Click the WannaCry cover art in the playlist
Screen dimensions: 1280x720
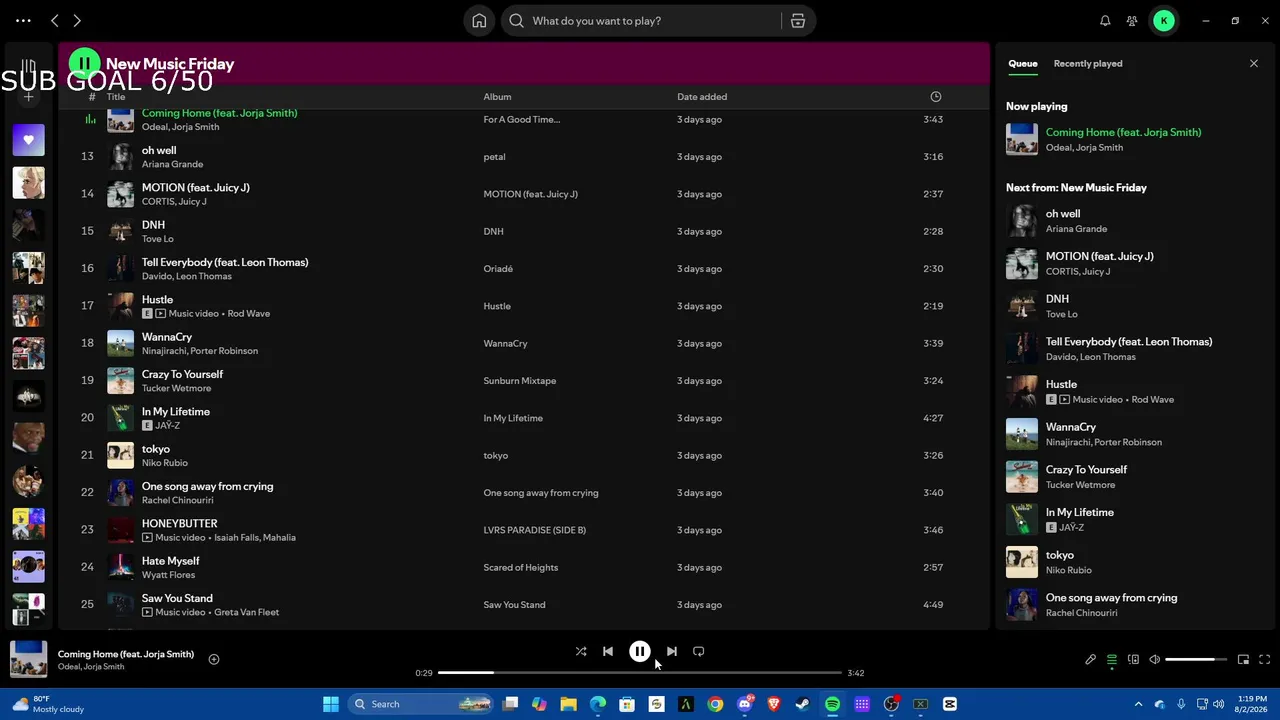click(x=121, y=343)
